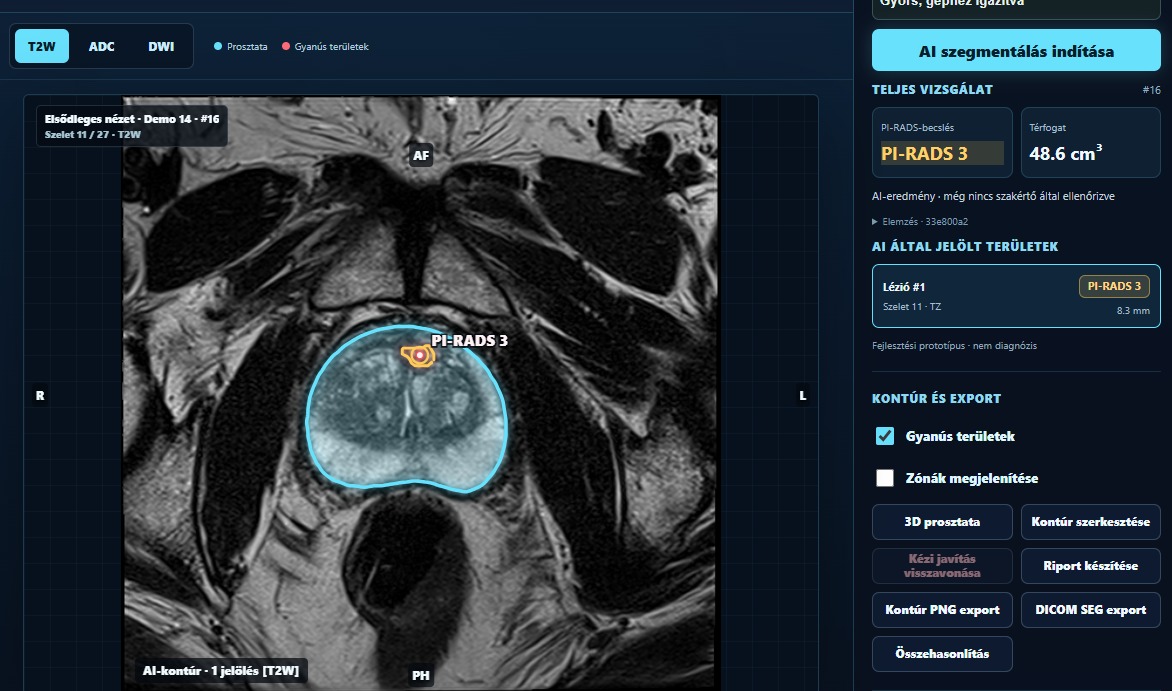
Task: Open the DWI sequence tab
Action: pos(161,46)
